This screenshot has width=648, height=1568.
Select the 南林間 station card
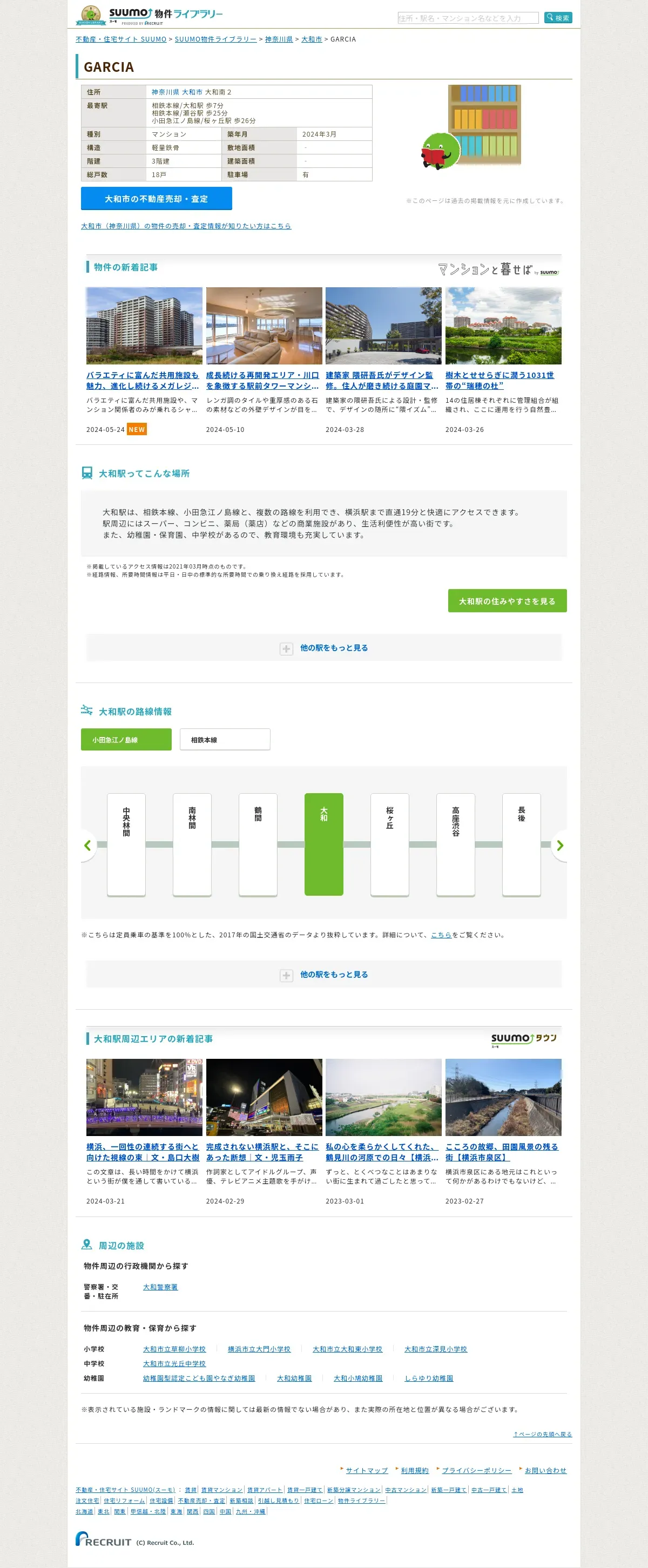point(192,845)
